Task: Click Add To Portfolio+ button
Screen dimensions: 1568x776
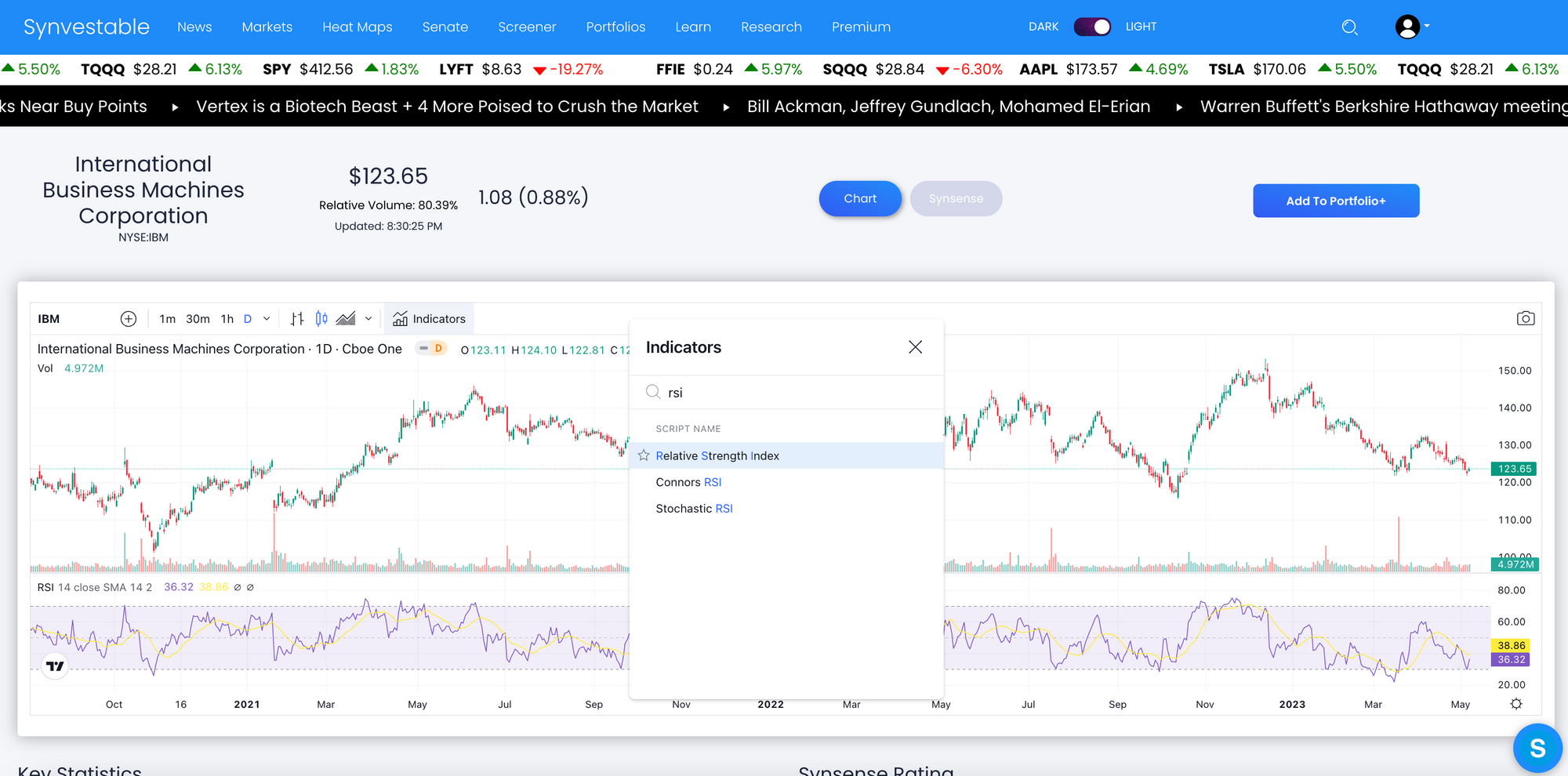Action: pos(1336,201)
